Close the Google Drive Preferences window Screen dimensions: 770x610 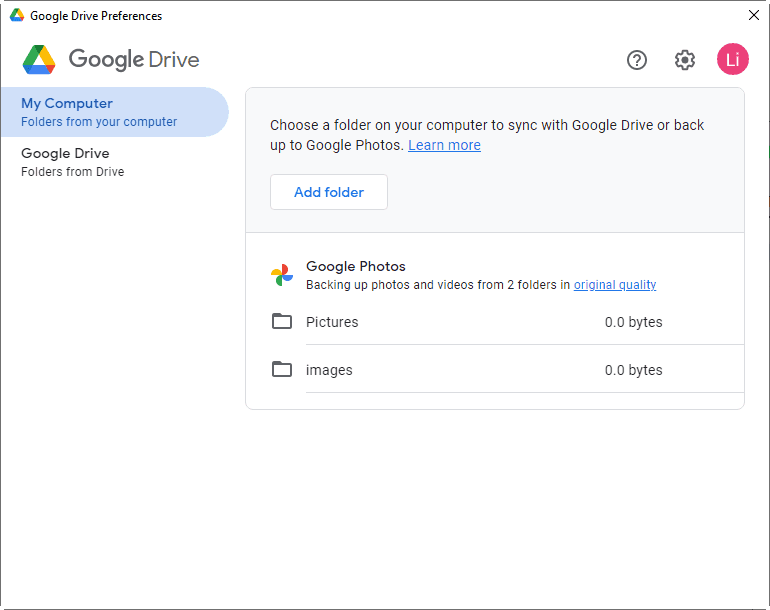pyautogui.click(x=754, y=15)
